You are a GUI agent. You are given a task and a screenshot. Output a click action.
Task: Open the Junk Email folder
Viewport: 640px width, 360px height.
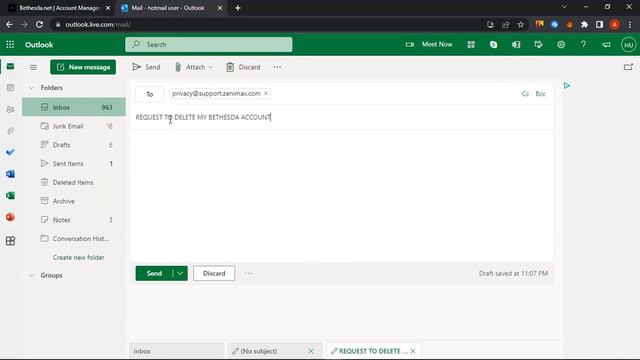[x=74, y=126]
